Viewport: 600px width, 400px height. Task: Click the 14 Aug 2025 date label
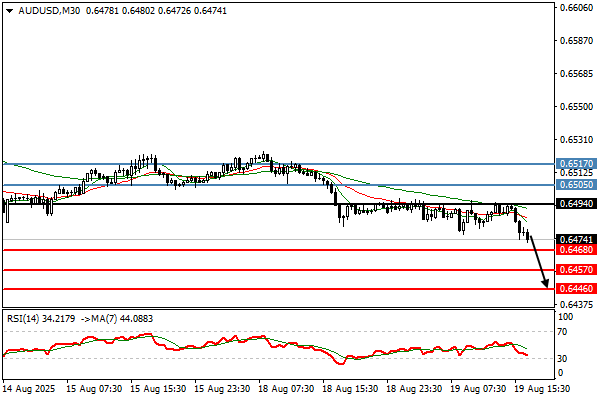29,389
